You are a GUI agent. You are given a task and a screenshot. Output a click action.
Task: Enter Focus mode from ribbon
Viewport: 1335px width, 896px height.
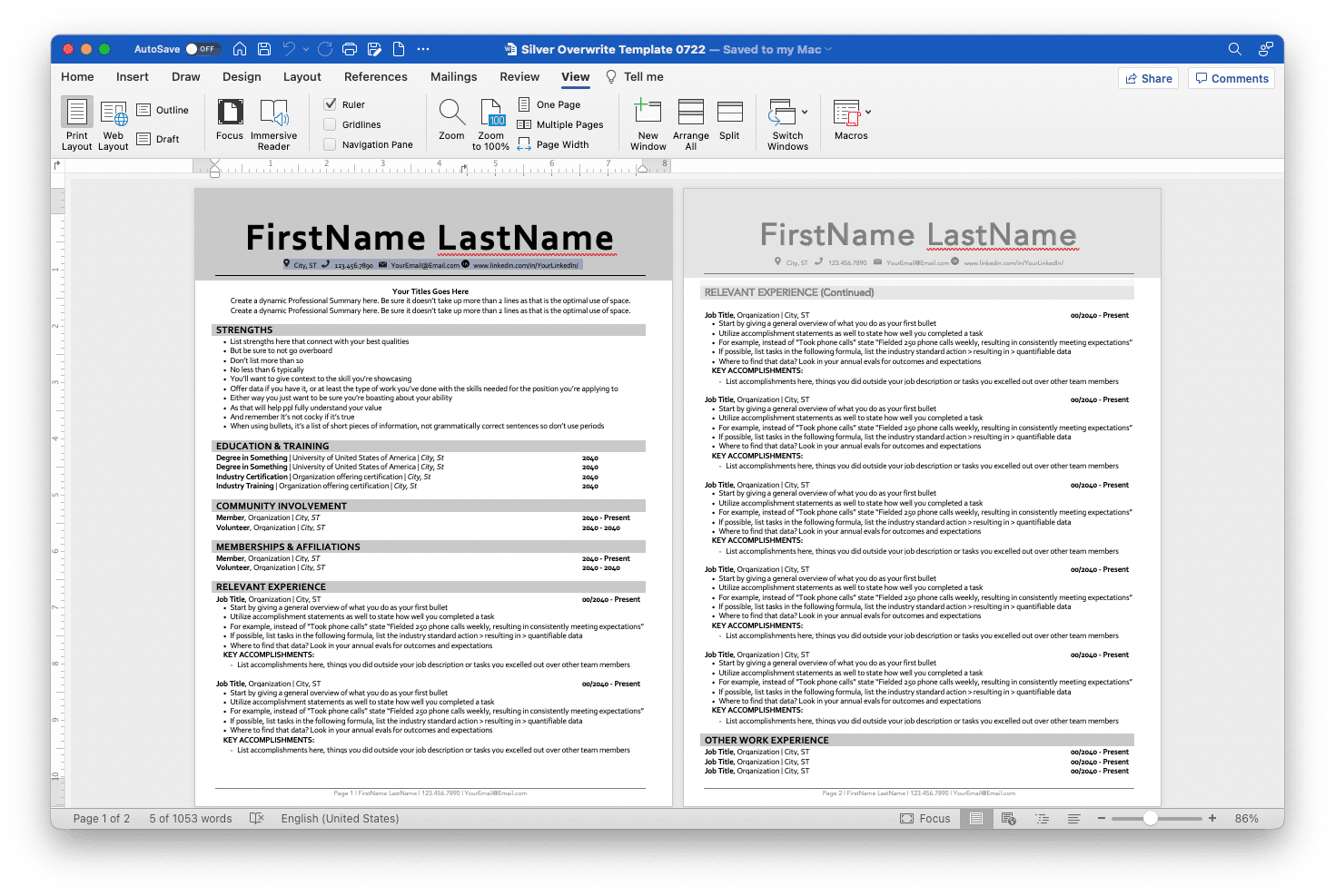tap(230, 120)
